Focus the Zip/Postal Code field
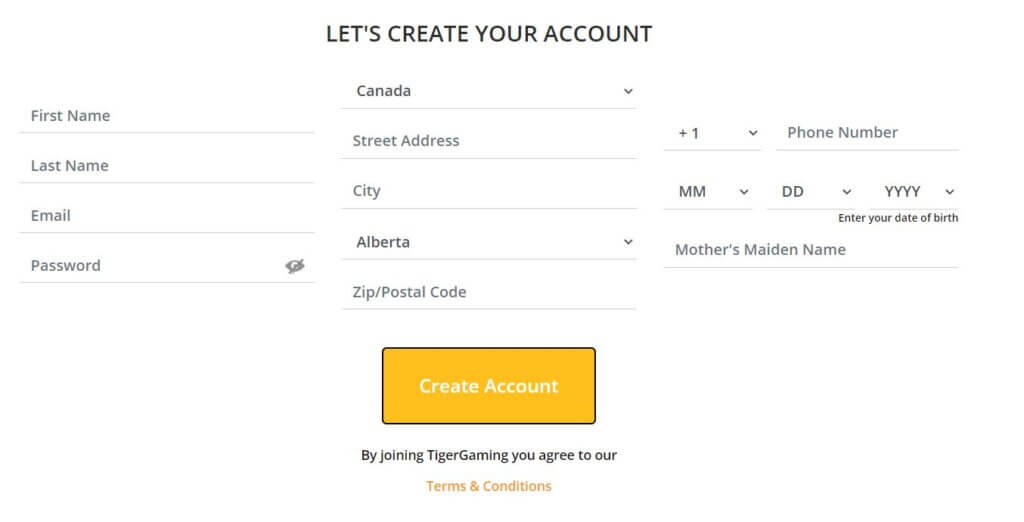The height and width of the screenshot is (522, 1024). pyautogui.click(x=488, y=292)
